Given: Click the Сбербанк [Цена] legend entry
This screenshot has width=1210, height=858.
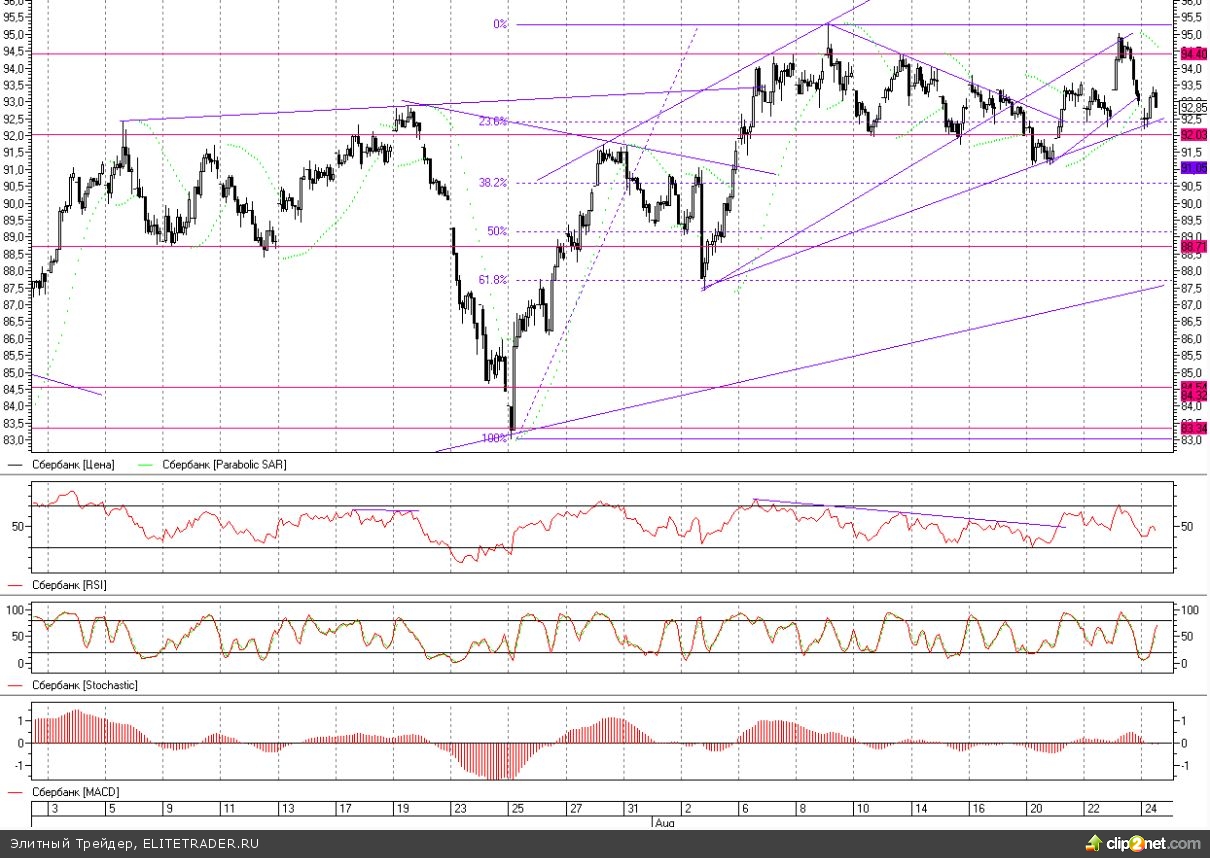Looking at the screenshot, I should point(73,464).
